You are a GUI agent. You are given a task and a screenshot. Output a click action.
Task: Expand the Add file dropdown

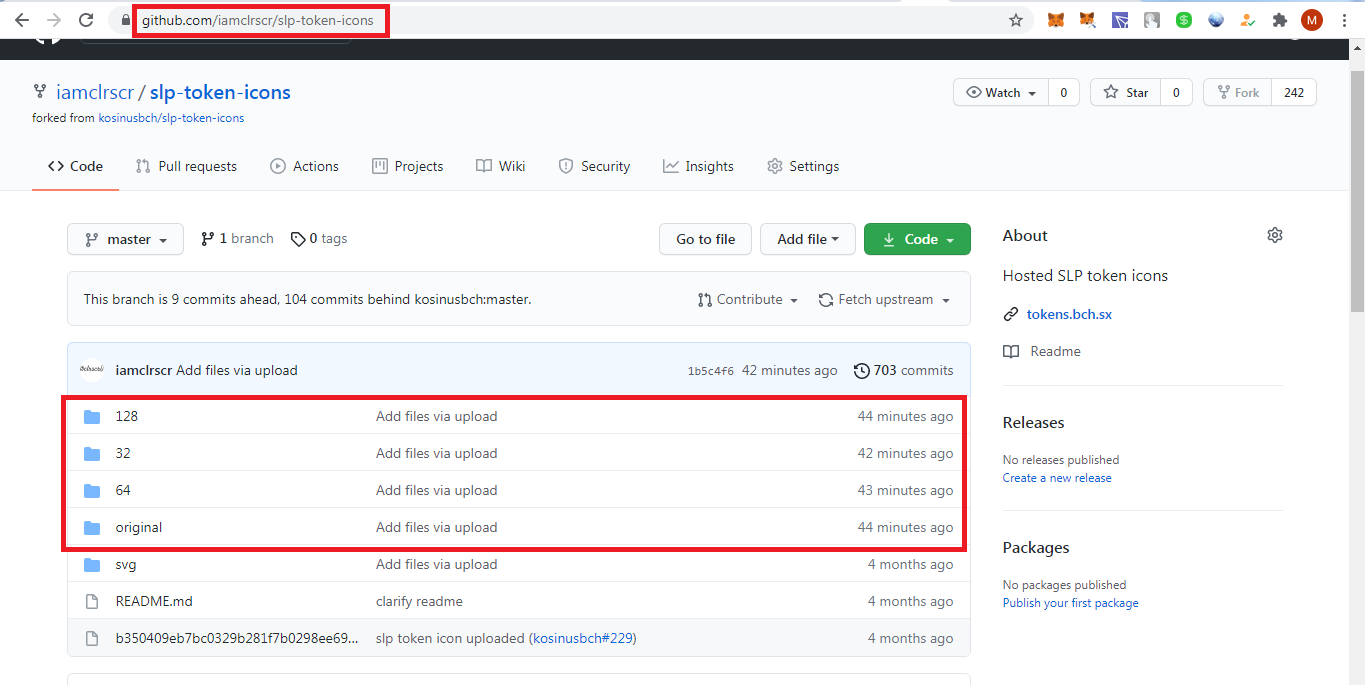[807, 239]
